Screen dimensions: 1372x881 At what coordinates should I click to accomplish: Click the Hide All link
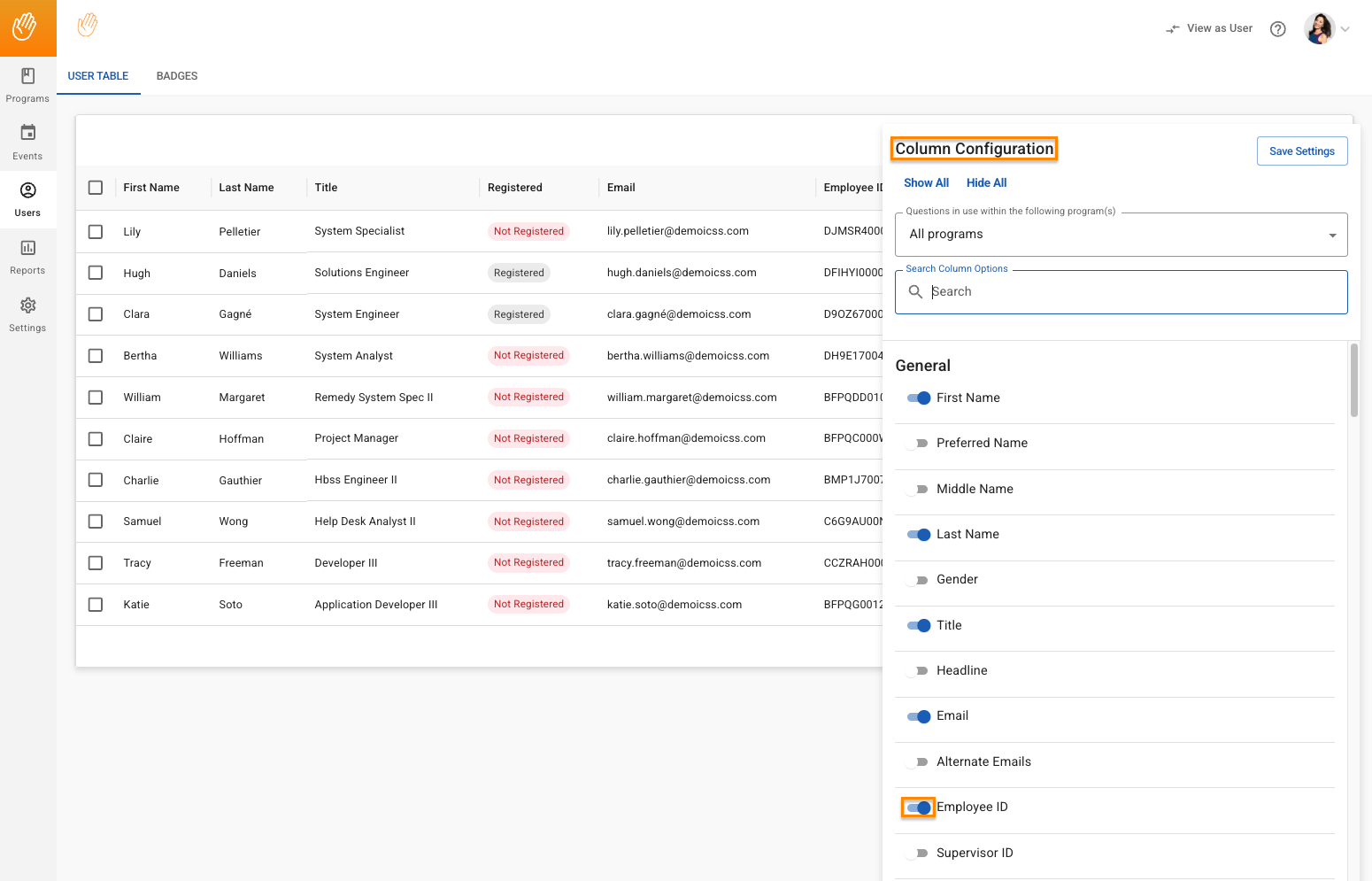pos(986,183)
